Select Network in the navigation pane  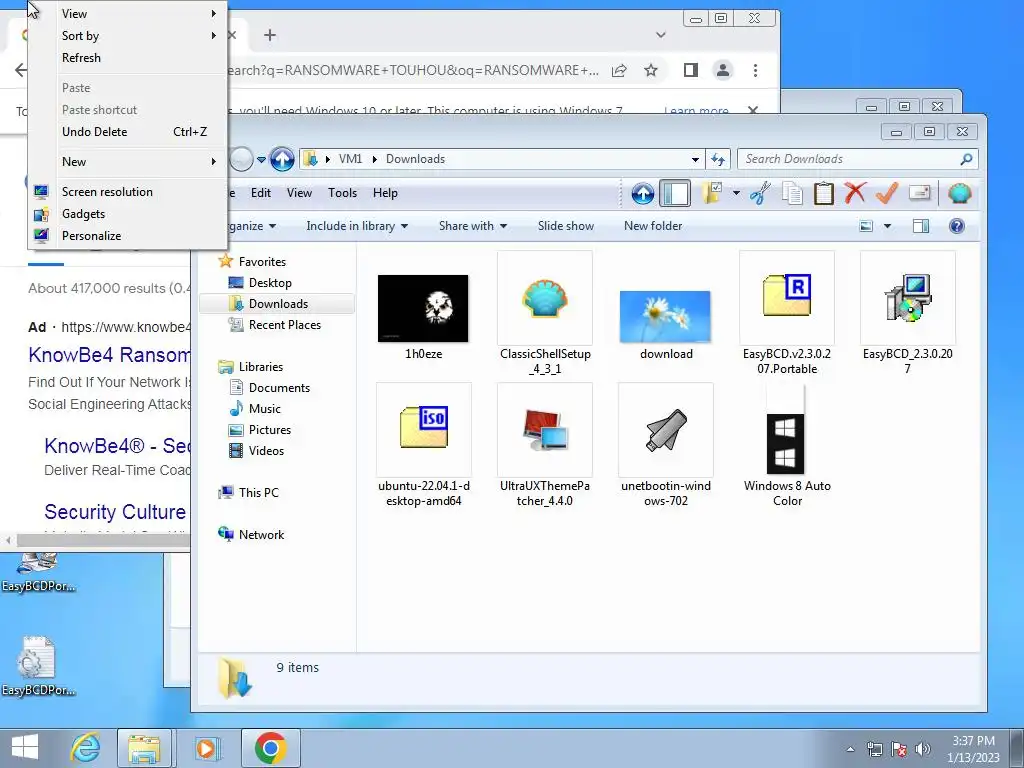point(261,534)
